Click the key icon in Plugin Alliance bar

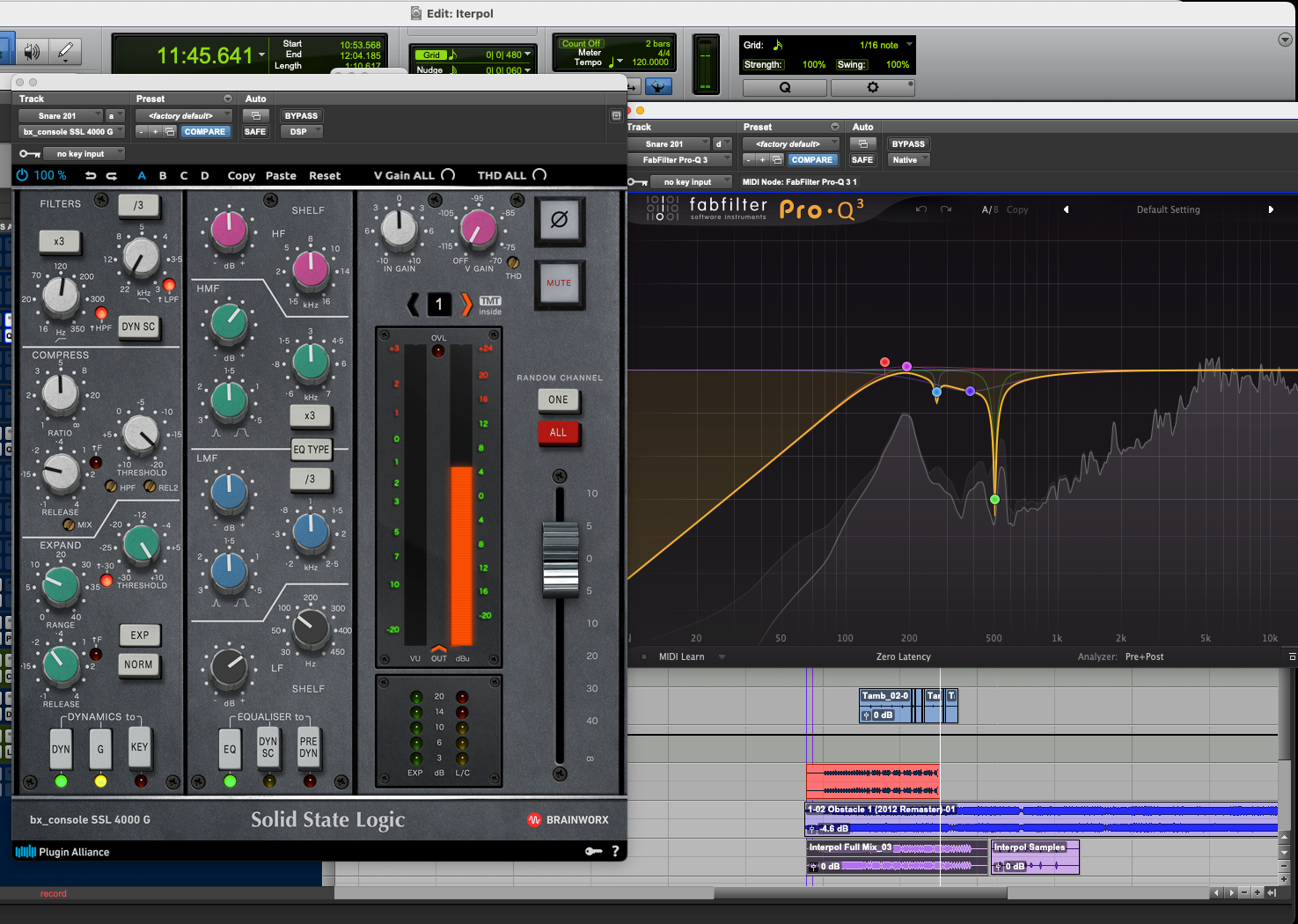pyautogui.click(x=594, y=851)
